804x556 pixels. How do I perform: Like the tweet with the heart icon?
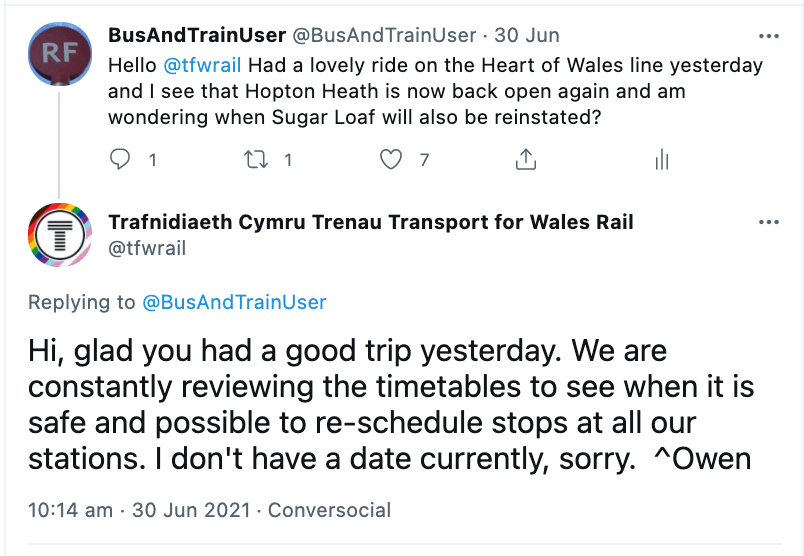click(393, 159)
